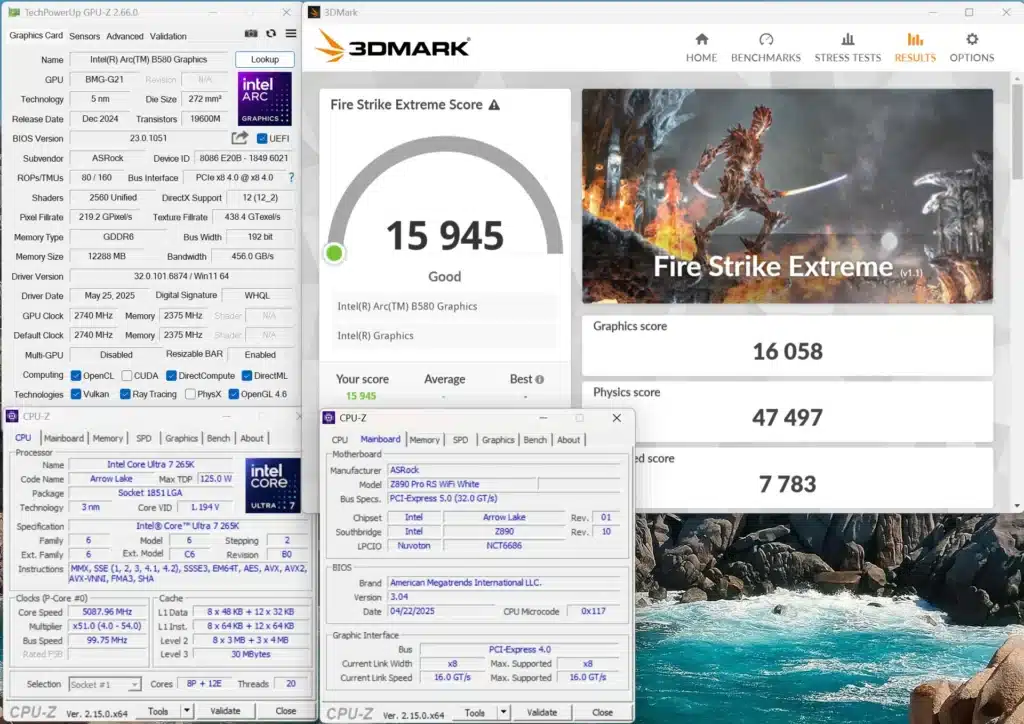
Task: Click the info icon next to Best
Action: [539, 379]
